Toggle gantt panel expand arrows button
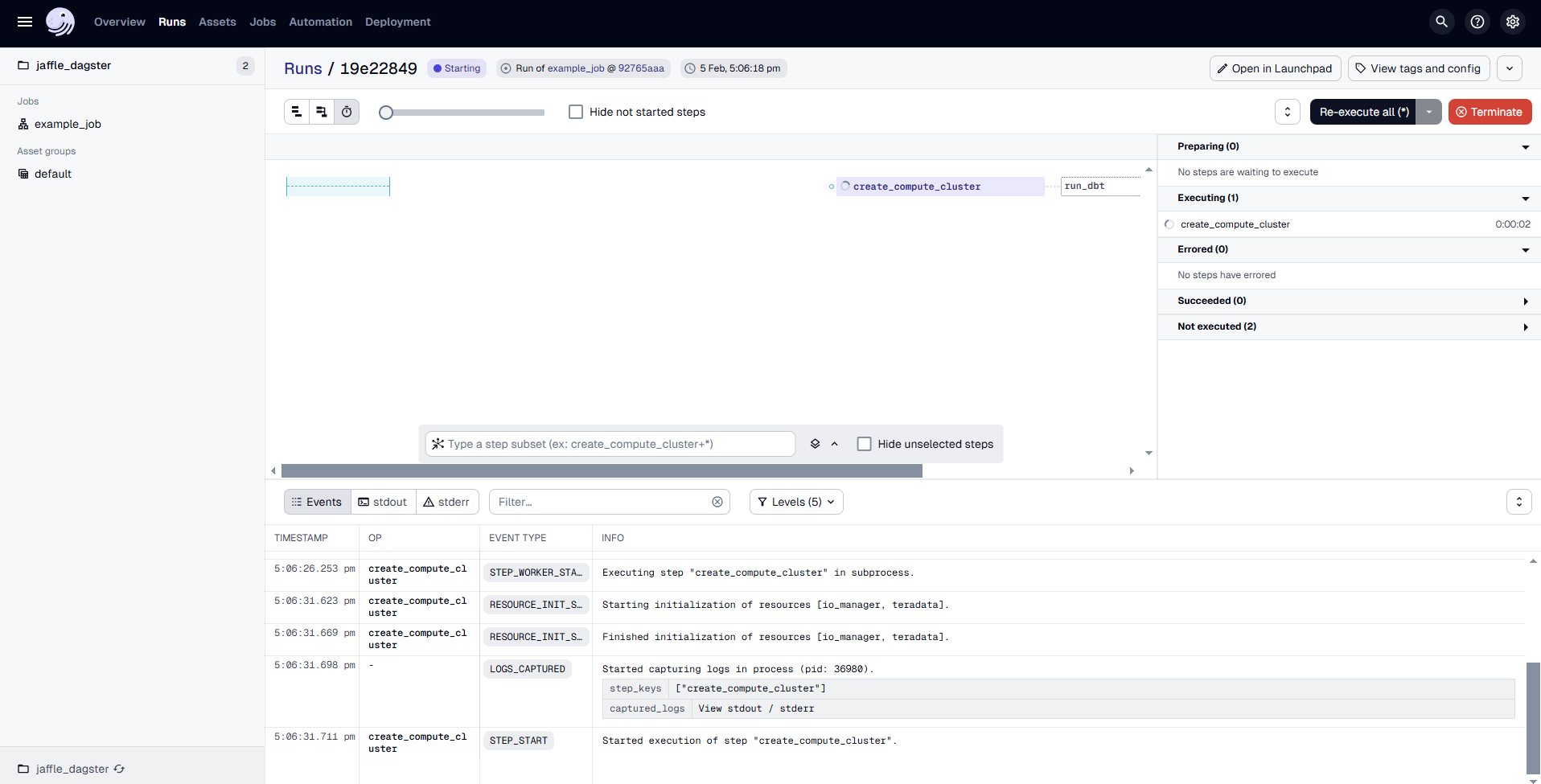1541x784 pixels. click(1288, 112)
